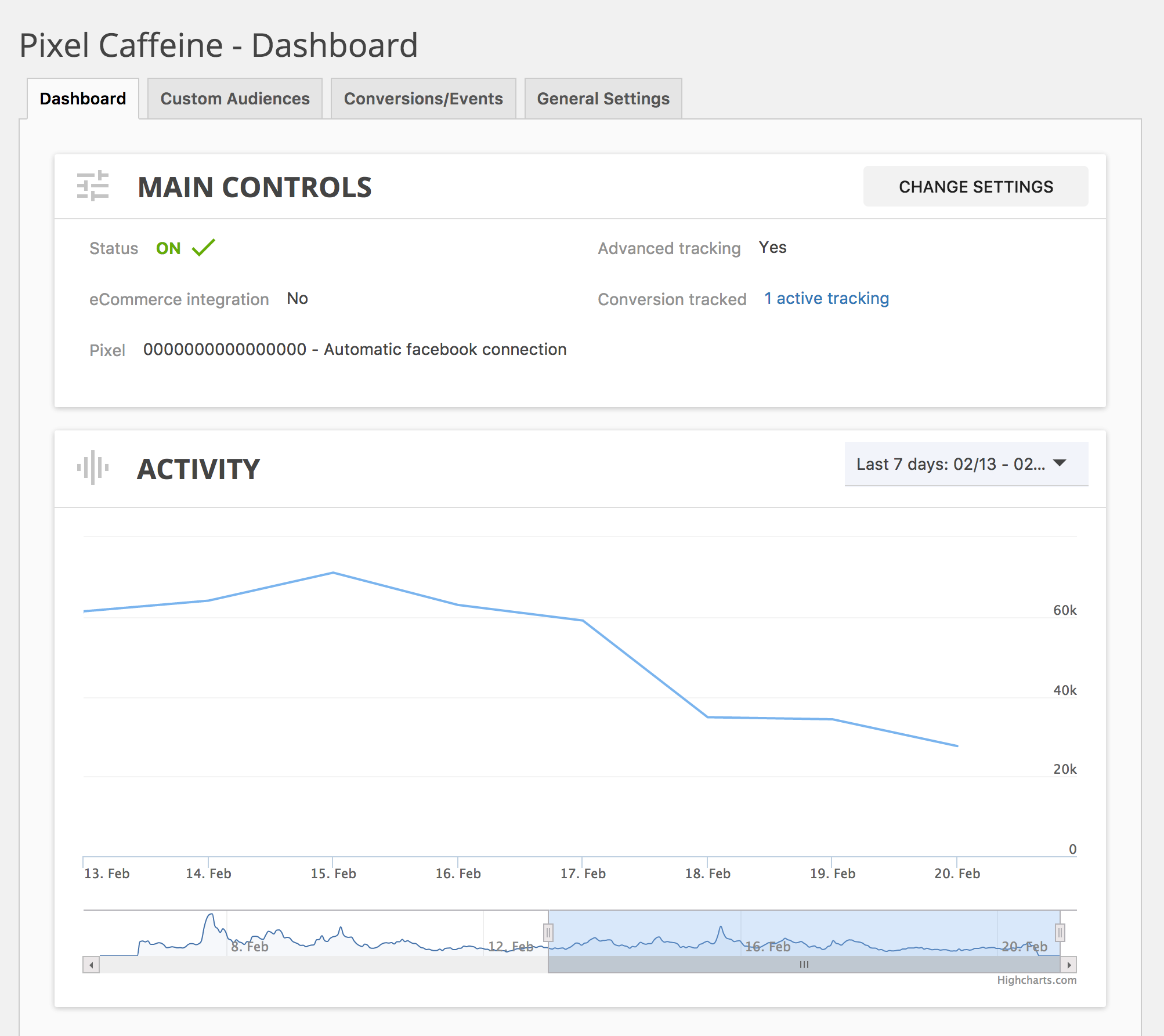
Task: Click the Activity waveform icon
Action: click(93, 468)
